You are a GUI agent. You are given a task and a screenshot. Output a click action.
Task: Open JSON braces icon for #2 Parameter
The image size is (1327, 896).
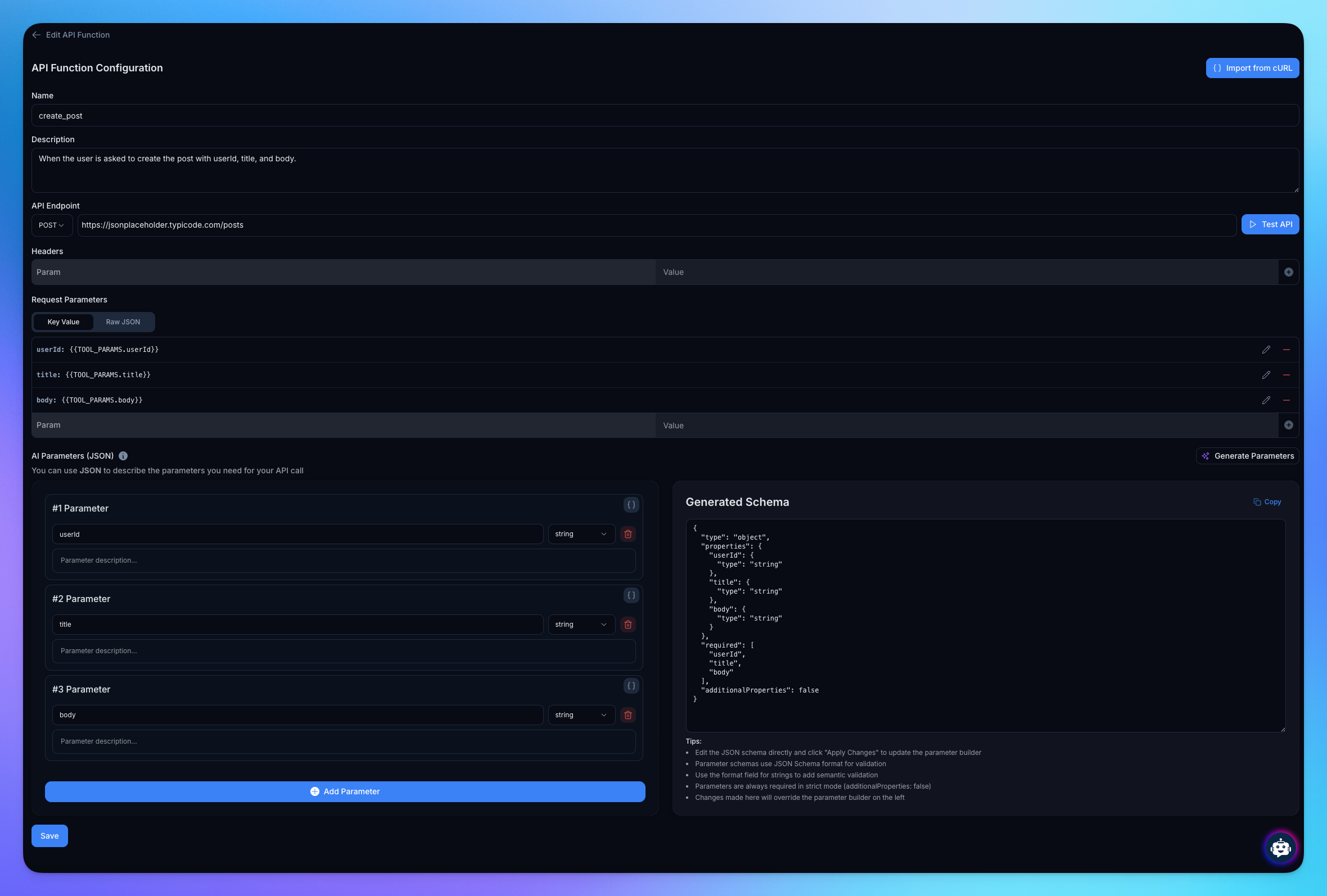(631, 596)
